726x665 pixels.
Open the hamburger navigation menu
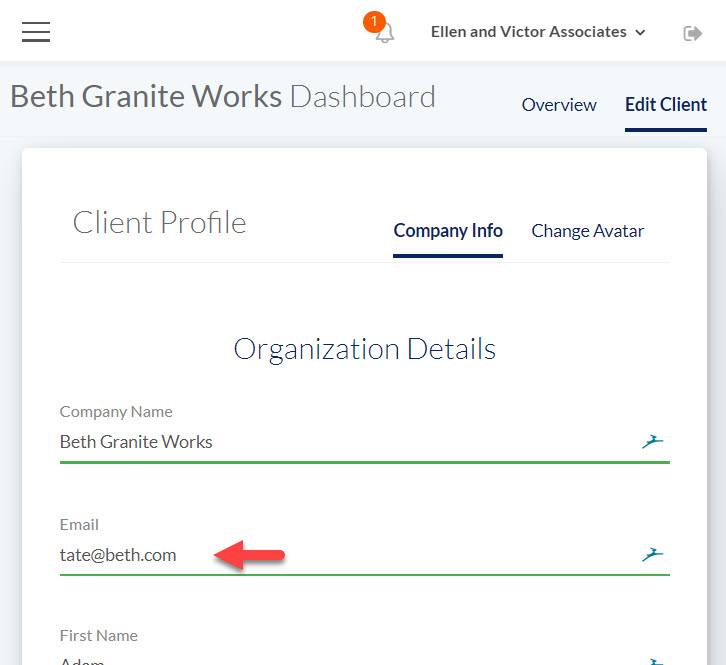pos(36,32)
